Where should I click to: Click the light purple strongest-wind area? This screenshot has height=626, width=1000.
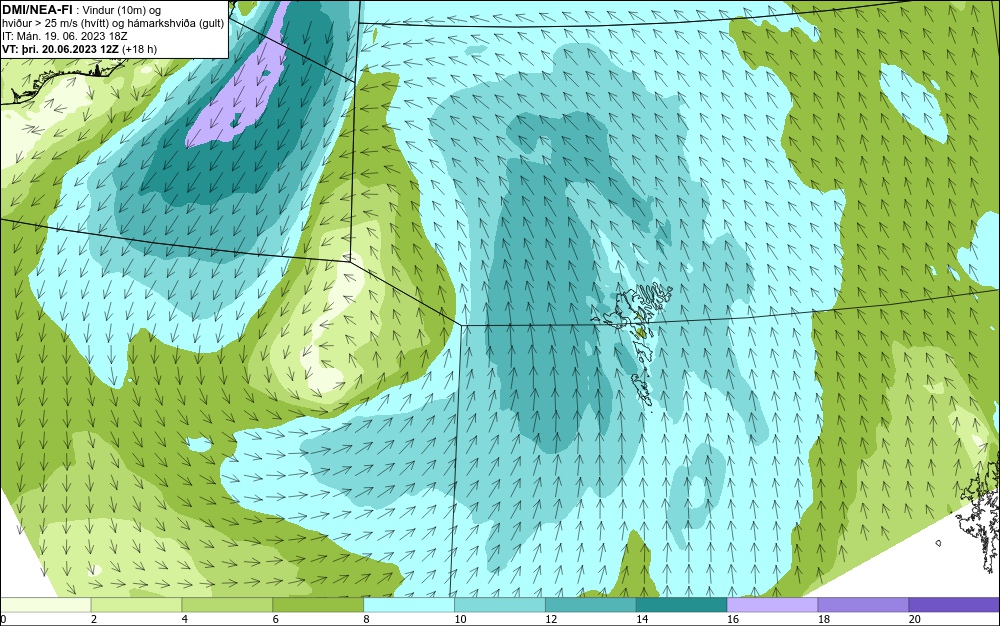click(242, 89)
